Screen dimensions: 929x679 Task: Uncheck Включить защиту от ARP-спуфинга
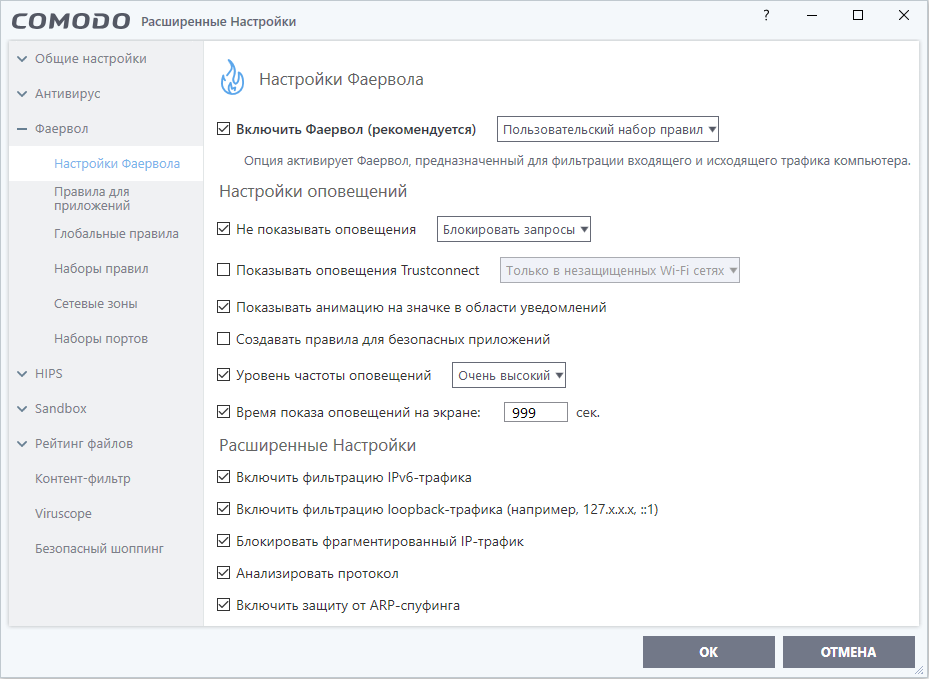click(x=224, y=605)
